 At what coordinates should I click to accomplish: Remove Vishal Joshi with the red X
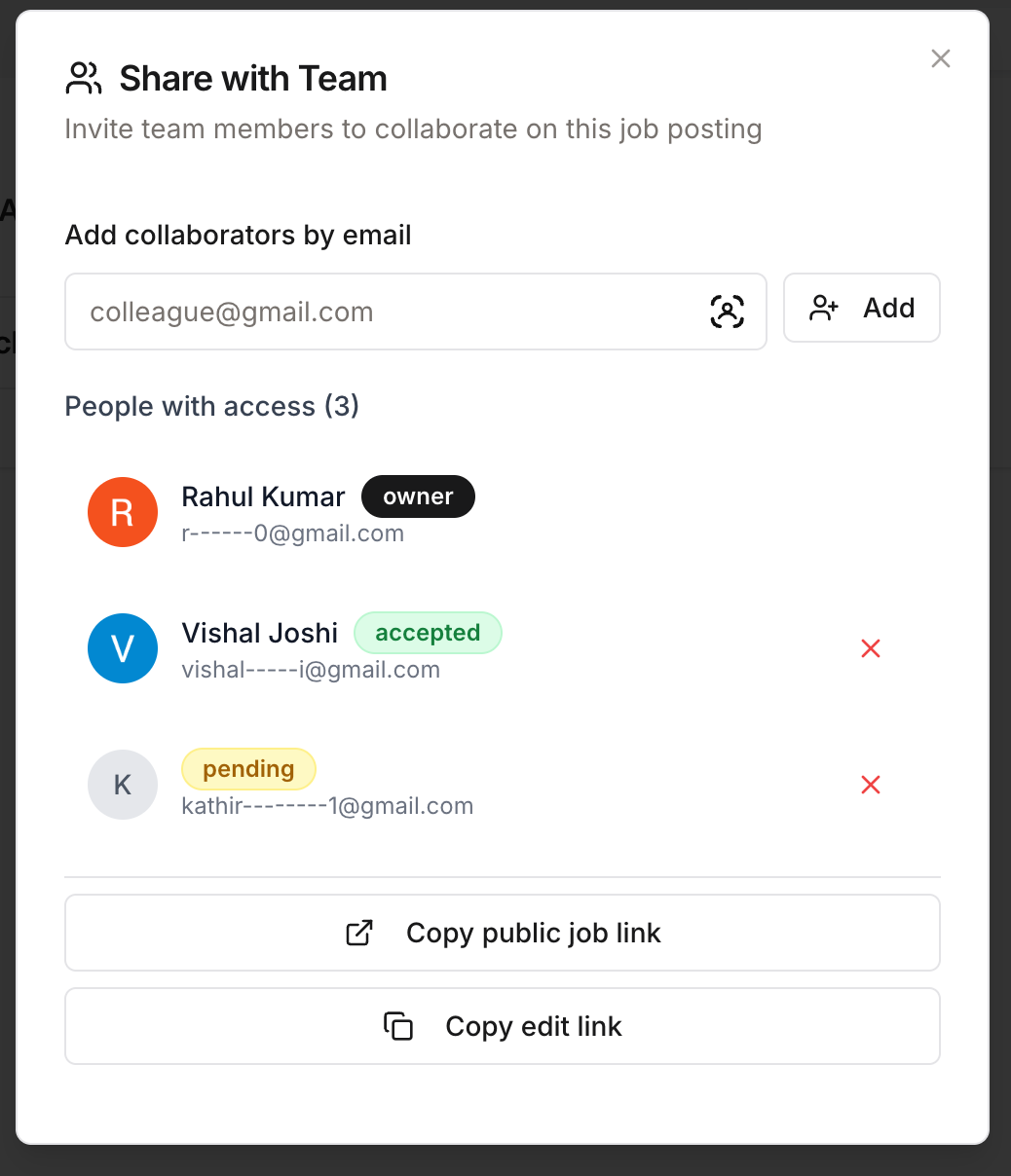pos(871,648)
